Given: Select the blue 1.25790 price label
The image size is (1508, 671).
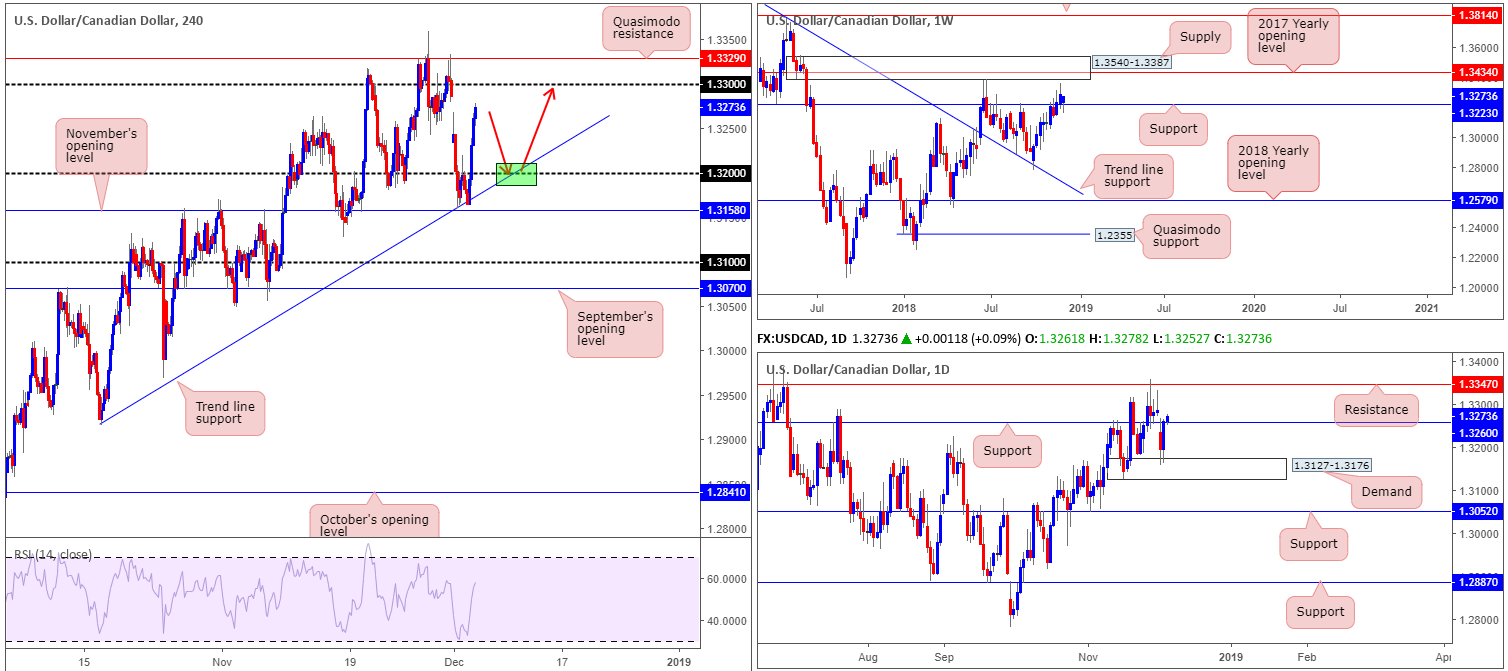Looking at the screenshot, I should [x=1478, y=201].
